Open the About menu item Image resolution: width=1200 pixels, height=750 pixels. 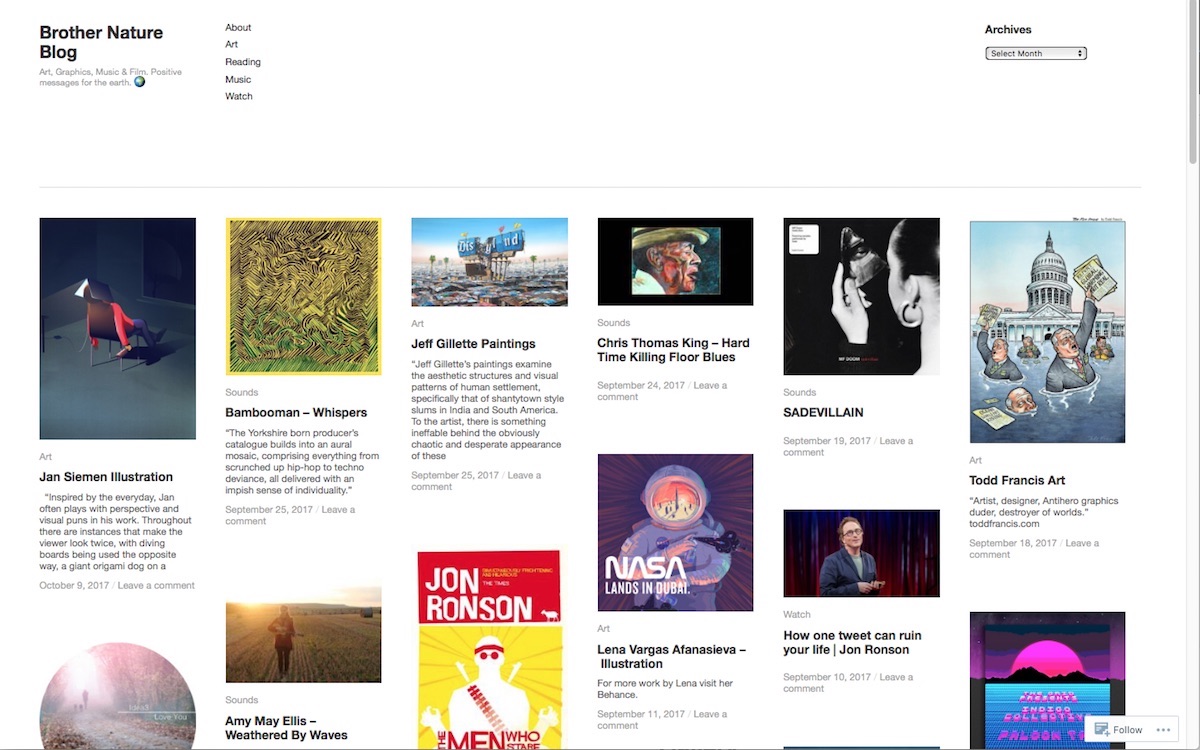click(x=238, y=27)
